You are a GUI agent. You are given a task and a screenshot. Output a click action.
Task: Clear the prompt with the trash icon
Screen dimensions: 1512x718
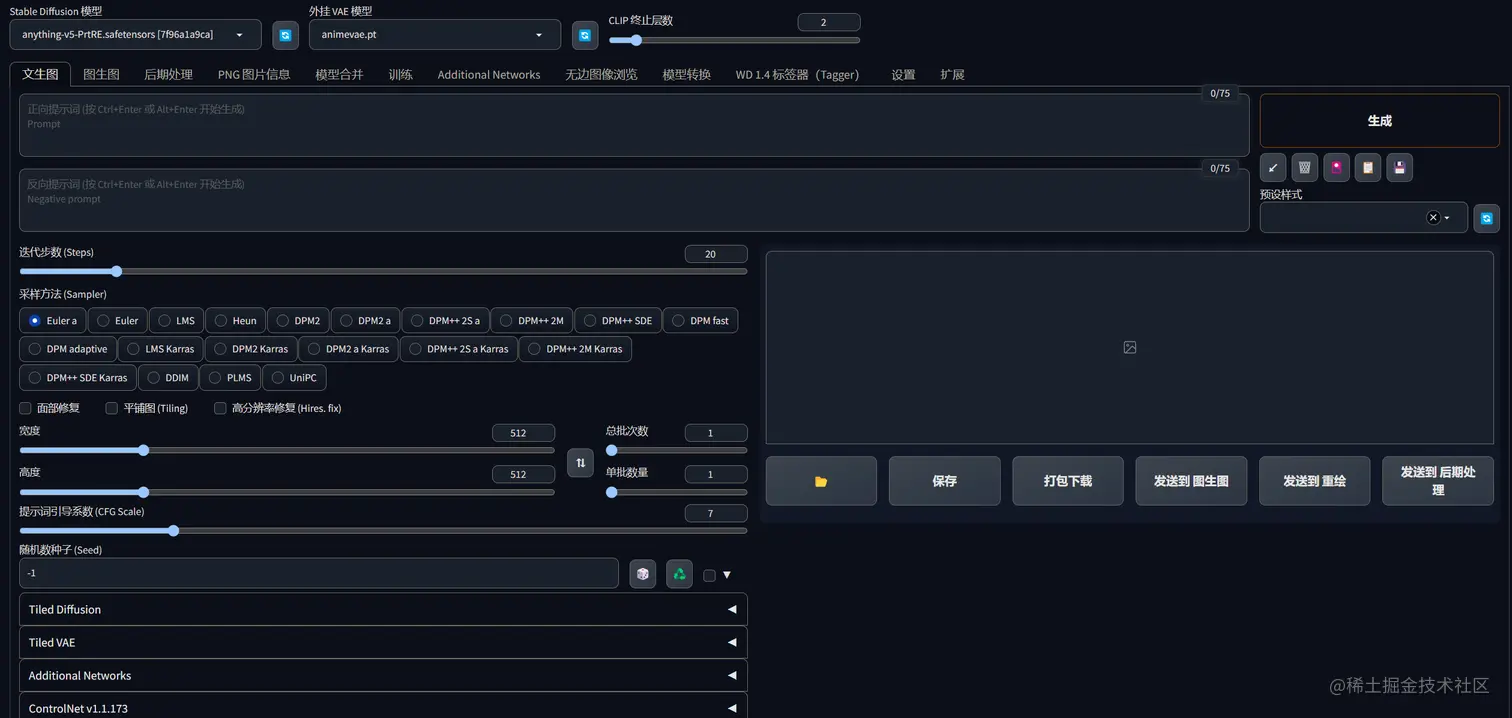(x=1304, y=167)
